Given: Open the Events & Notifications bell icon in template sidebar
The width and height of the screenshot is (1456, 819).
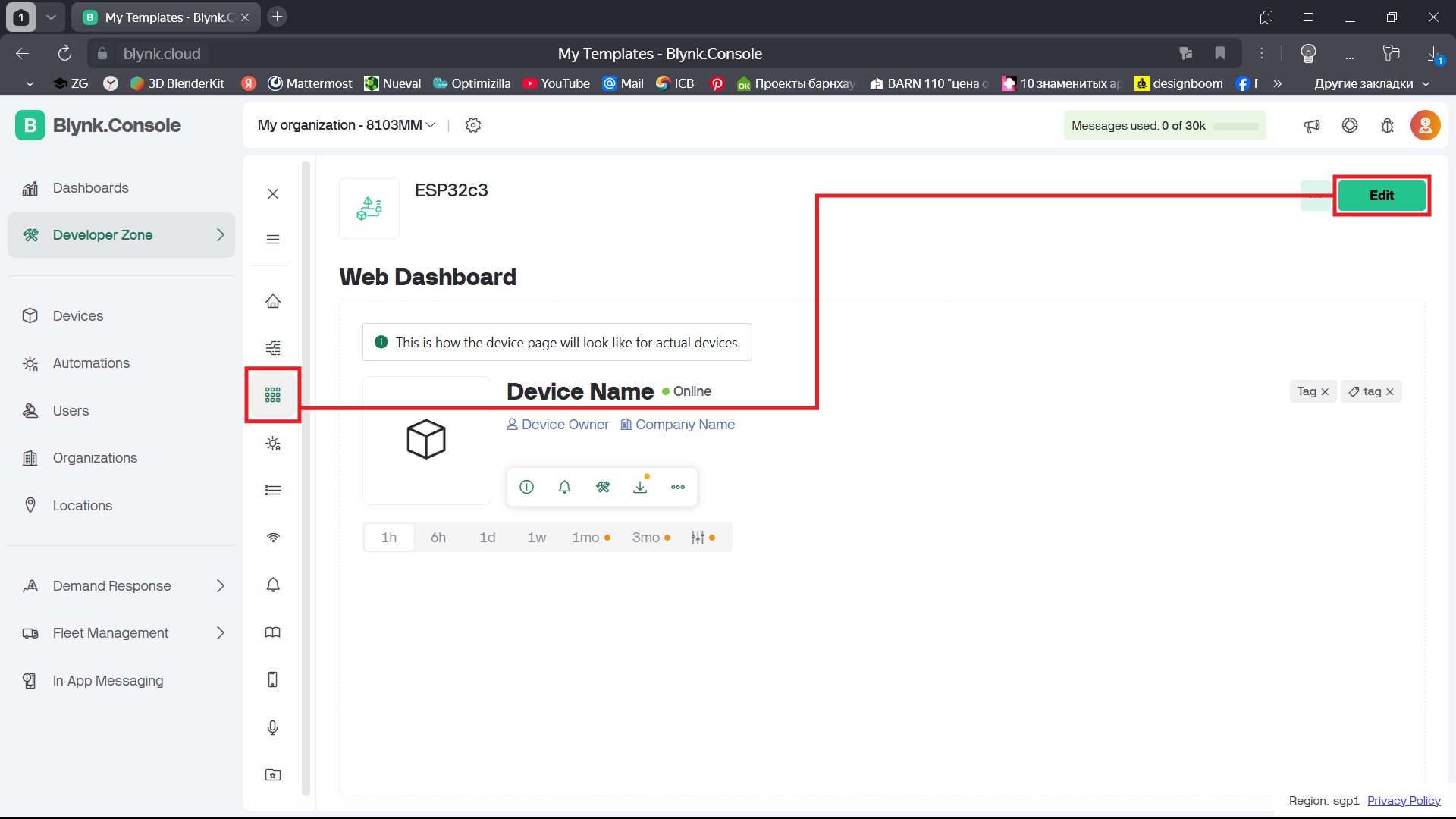Looking at the screenshot, I should [273, 585].
